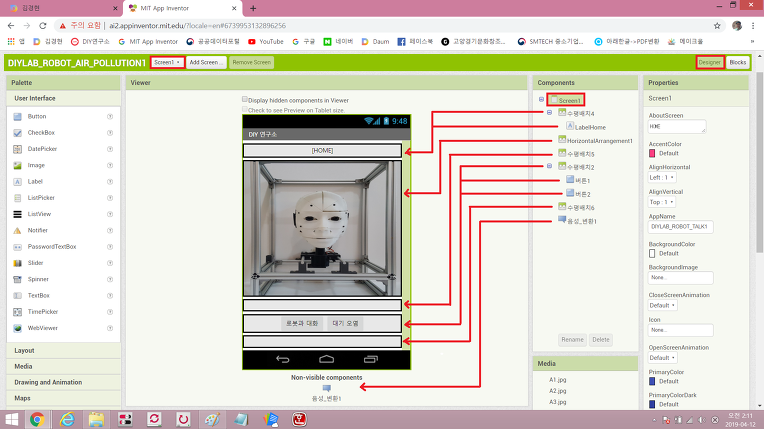Toggle Display hidden components in Viewer
The height and width of the screenshot is (429, 764).
click(x=245, y=99)
